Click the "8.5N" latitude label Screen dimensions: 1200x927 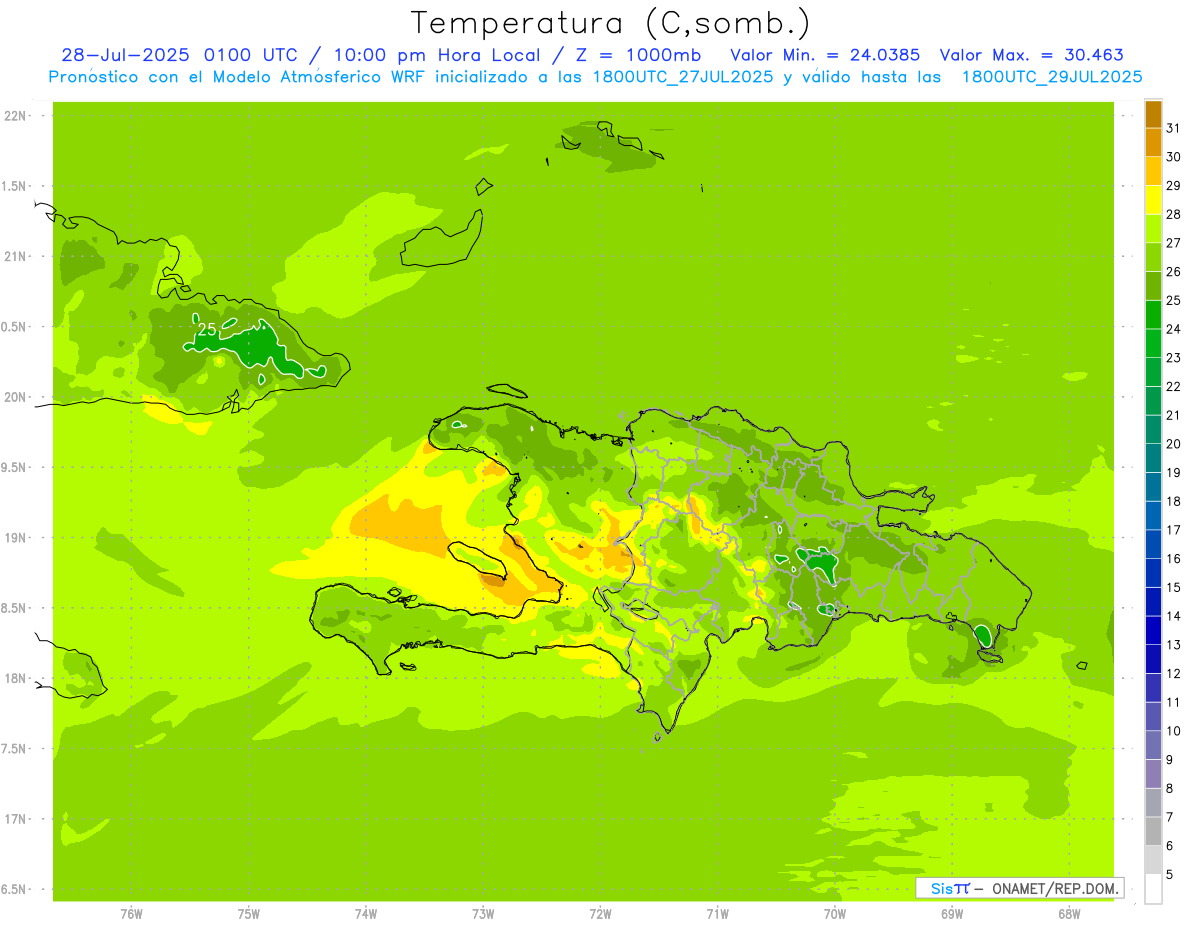(x=15, y=608)
